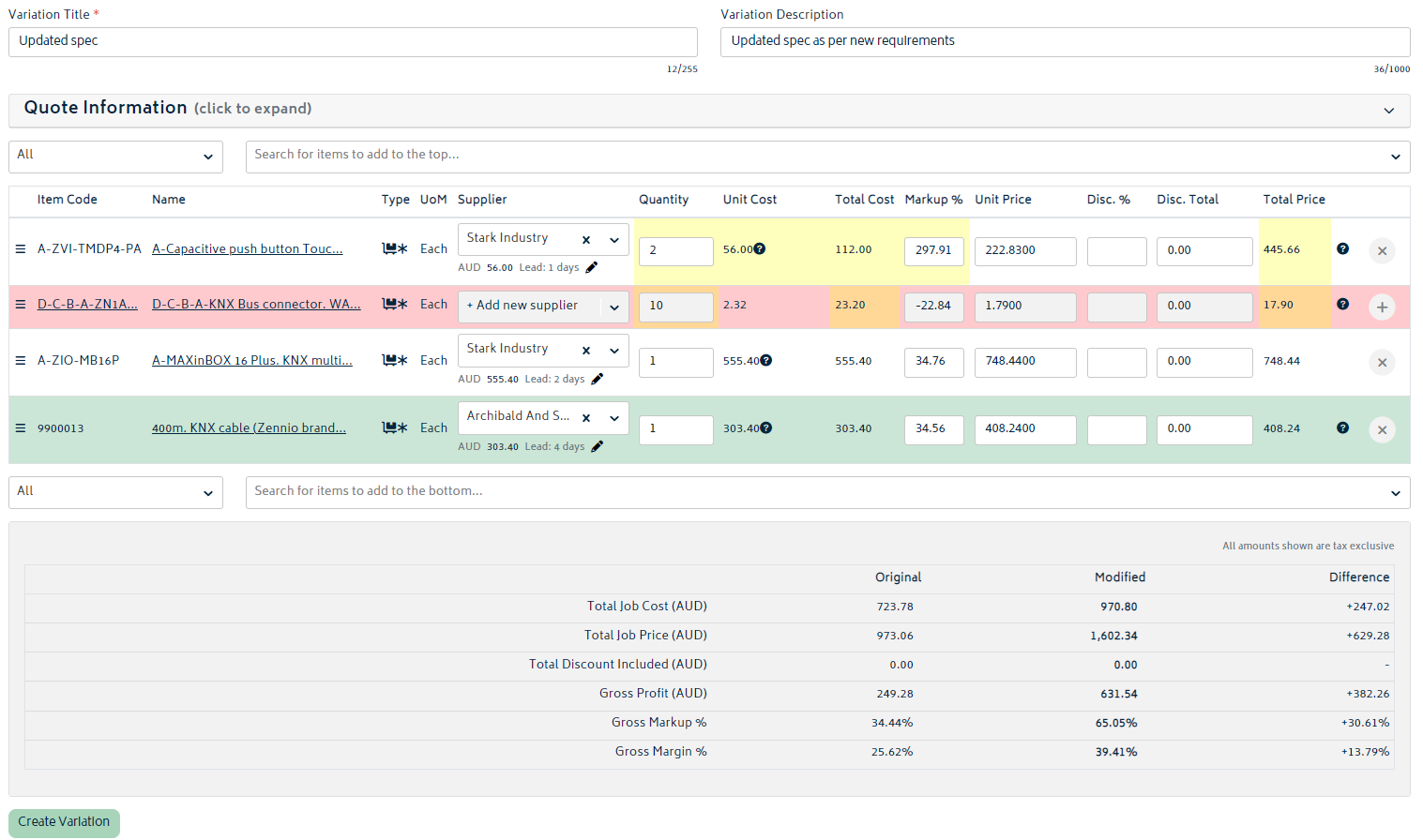Click quantity field of A-ZVI-TMDP4-PA row
The height and width of the screenshot is (840, 1423).
point(675,251)
